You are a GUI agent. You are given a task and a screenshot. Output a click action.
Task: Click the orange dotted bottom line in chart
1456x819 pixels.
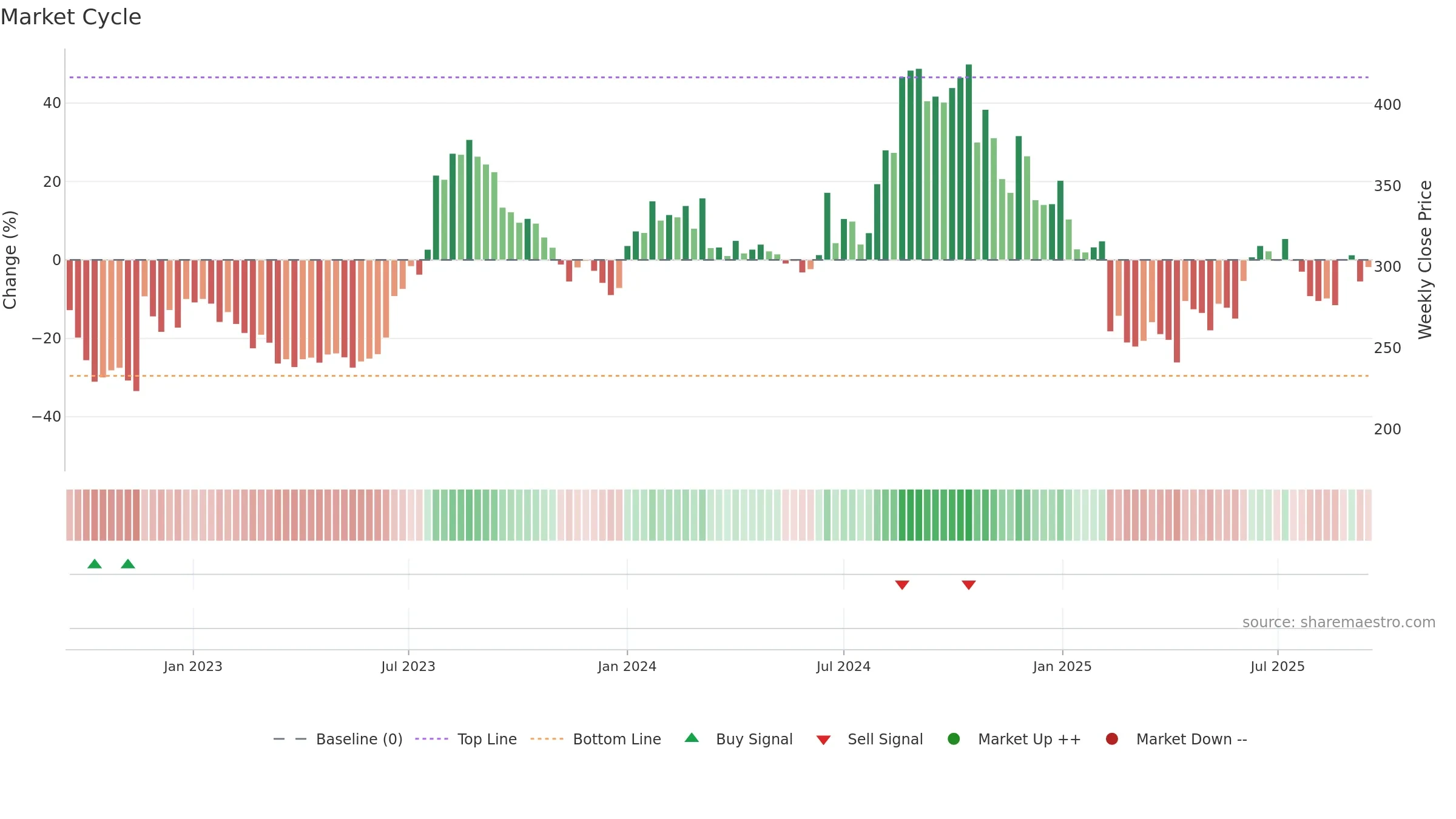coord(719,376)
